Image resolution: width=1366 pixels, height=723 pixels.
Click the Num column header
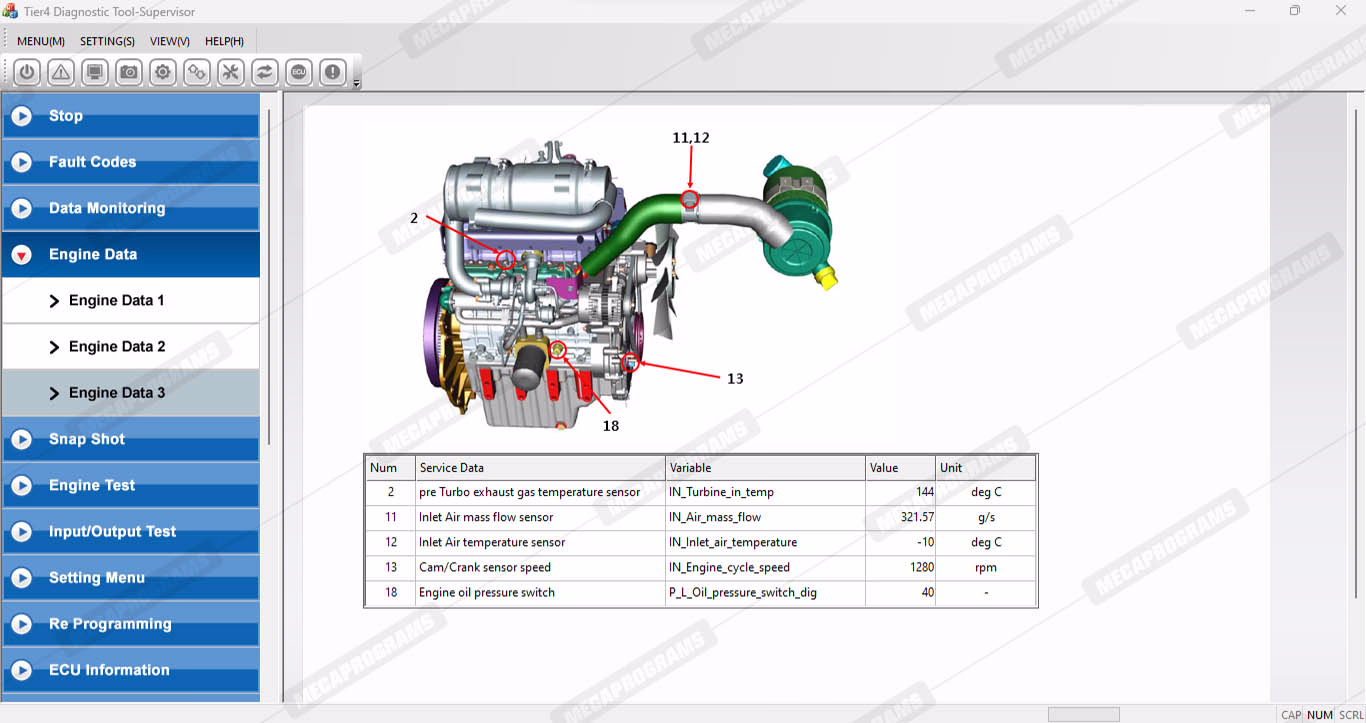[x=390, y=468]
